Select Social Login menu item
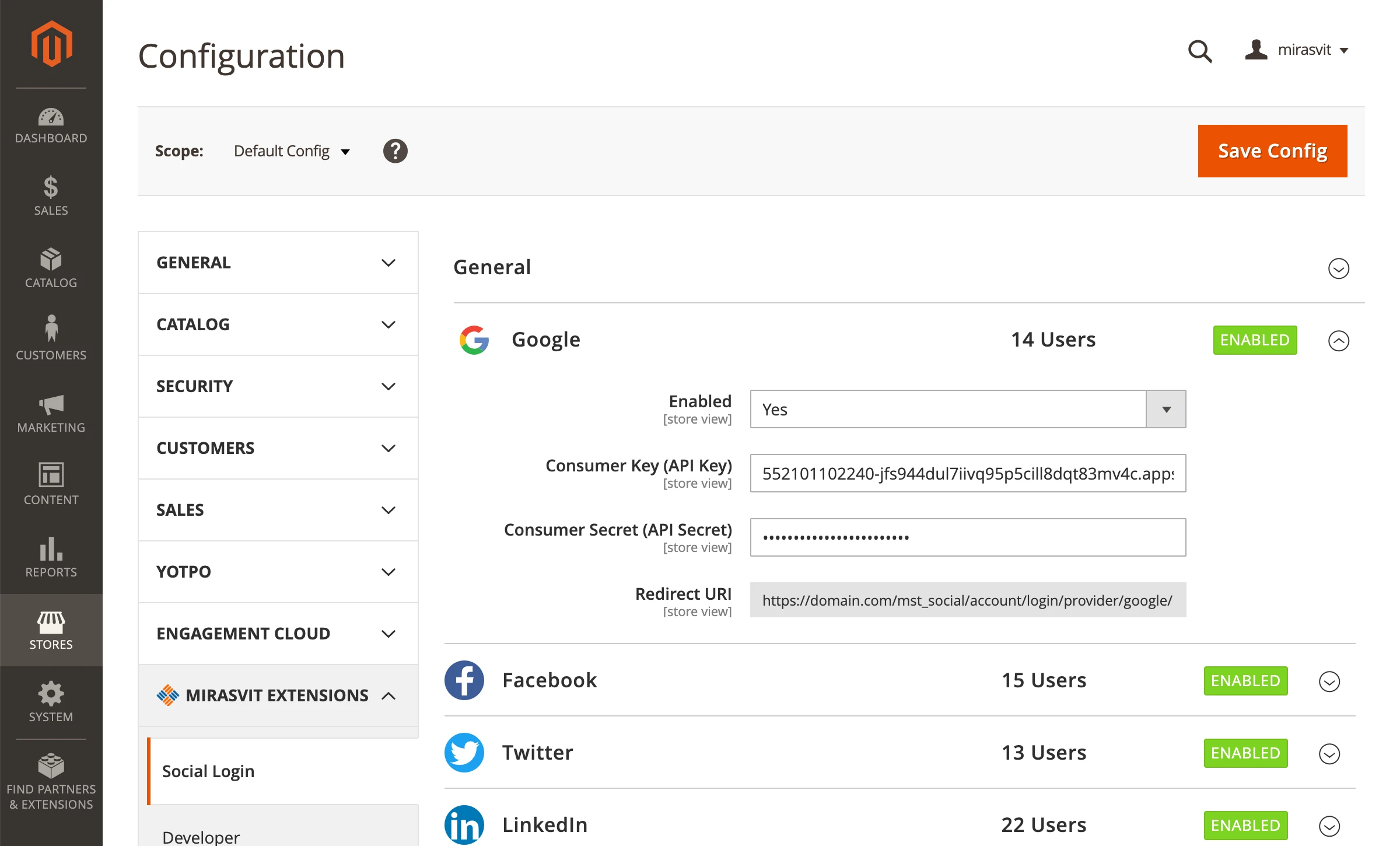Screen dimensions: 1400x846 coord(208,771)
